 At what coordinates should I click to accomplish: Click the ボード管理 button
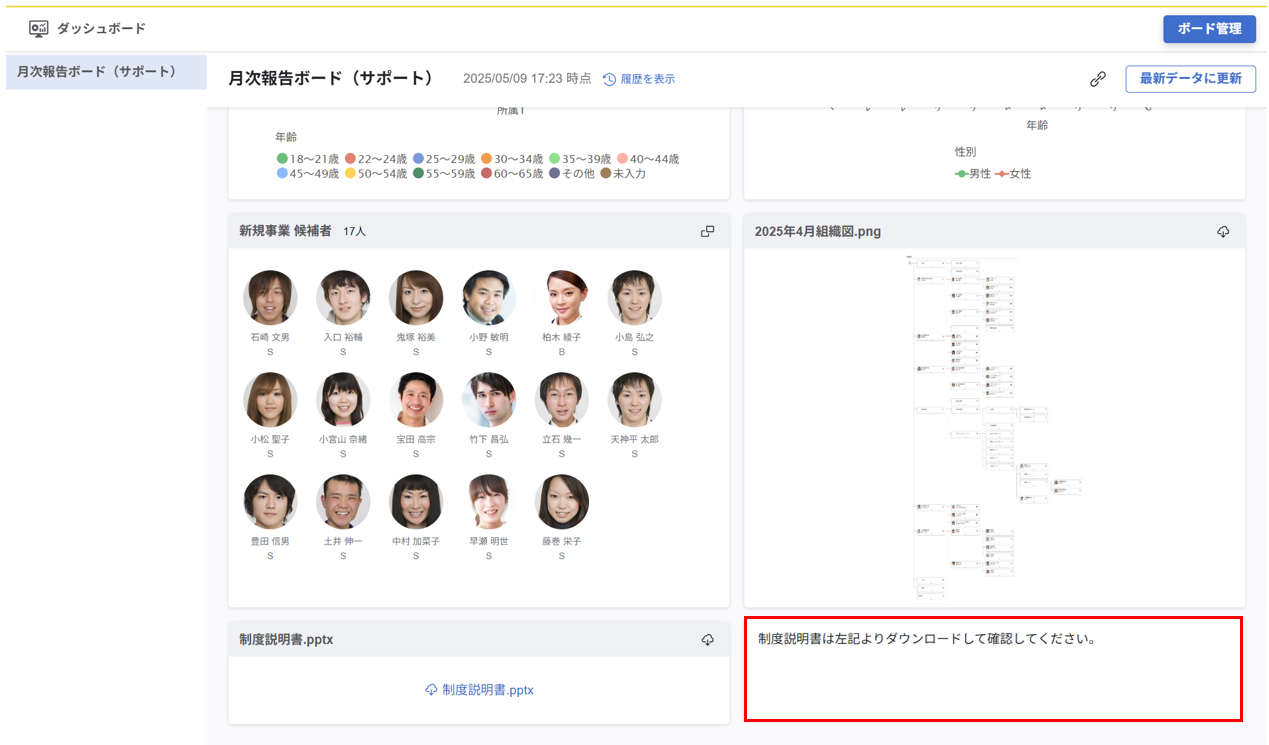(1209, 29)
